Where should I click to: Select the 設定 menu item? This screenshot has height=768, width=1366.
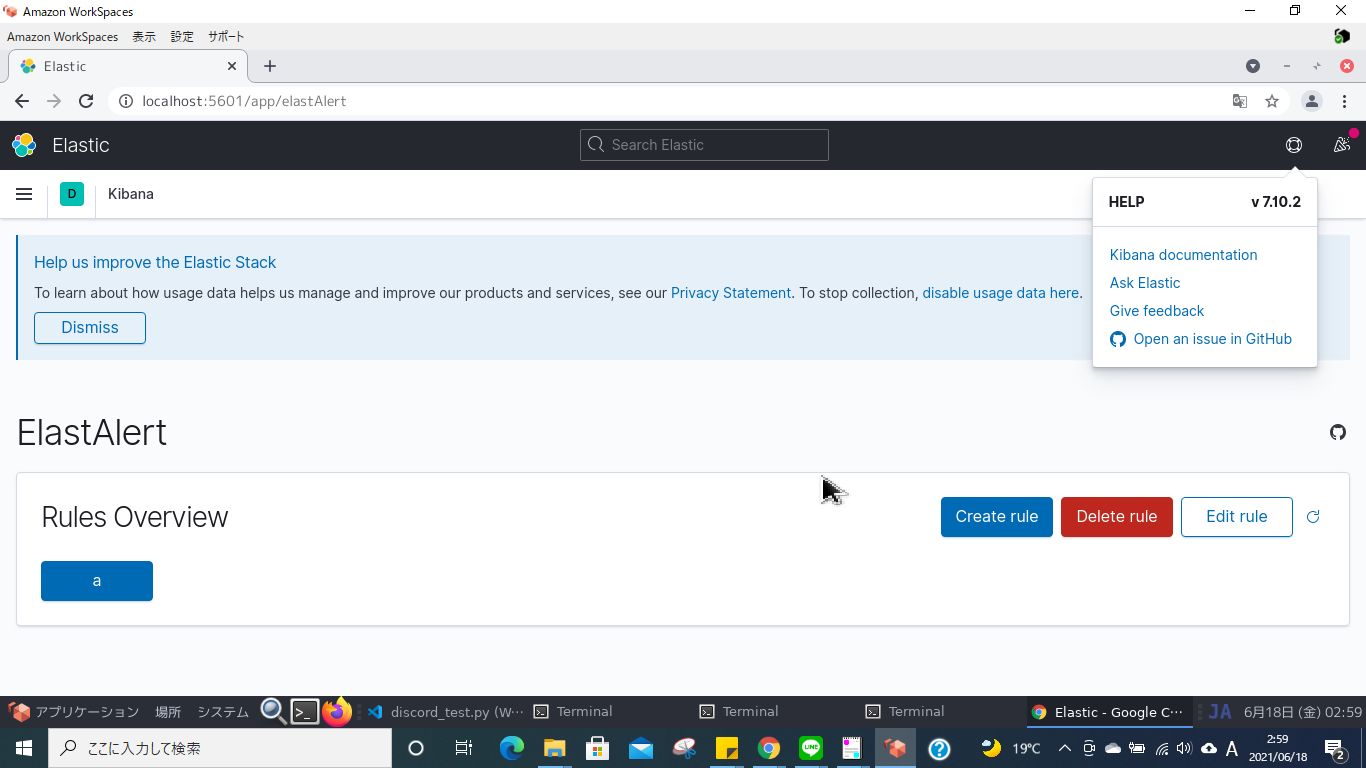[181, 36]
